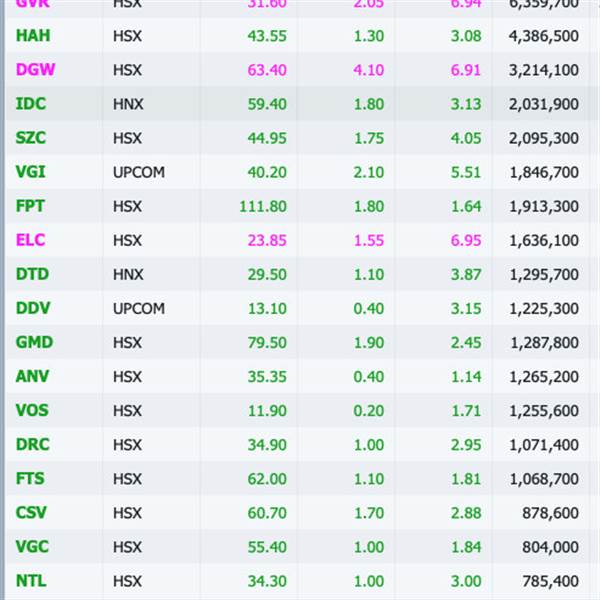The height and width of the screenshot is (600, 600).
Task: Click the FPT ticker symbol
Action: 30,206
